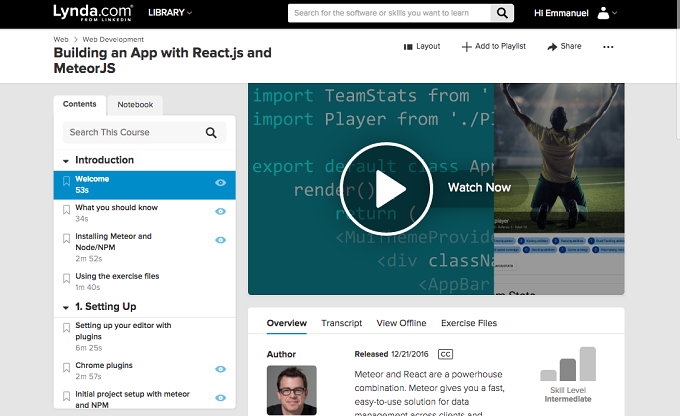Open Using the exercise files lesson

tap(144, 282)
